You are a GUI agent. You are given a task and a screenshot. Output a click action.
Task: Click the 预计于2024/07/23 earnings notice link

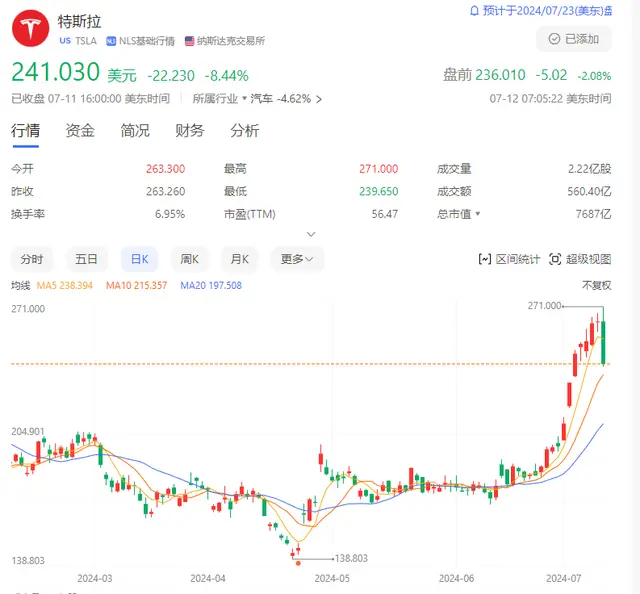(547, 11)
